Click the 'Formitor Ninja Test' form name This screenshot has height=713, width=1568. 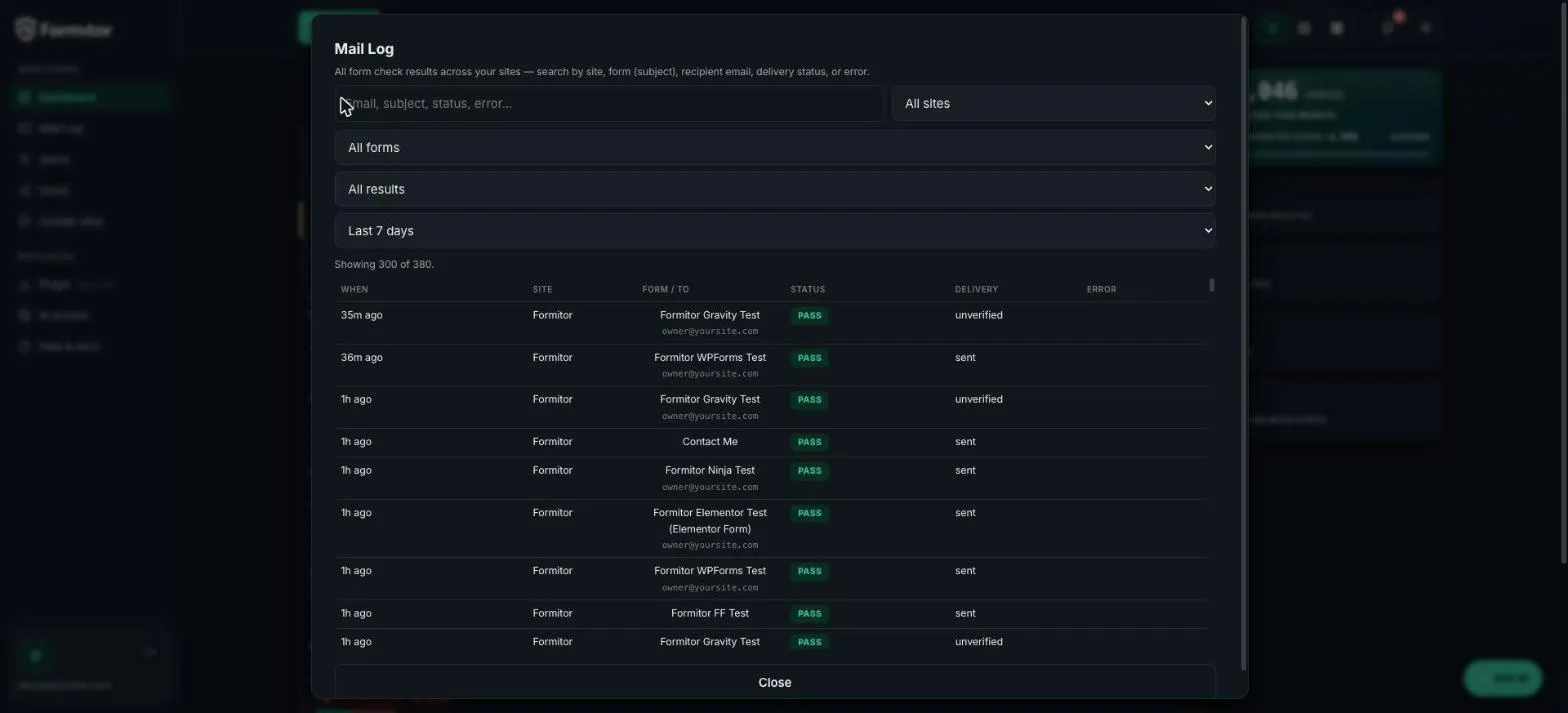click(x=710, y=471)
